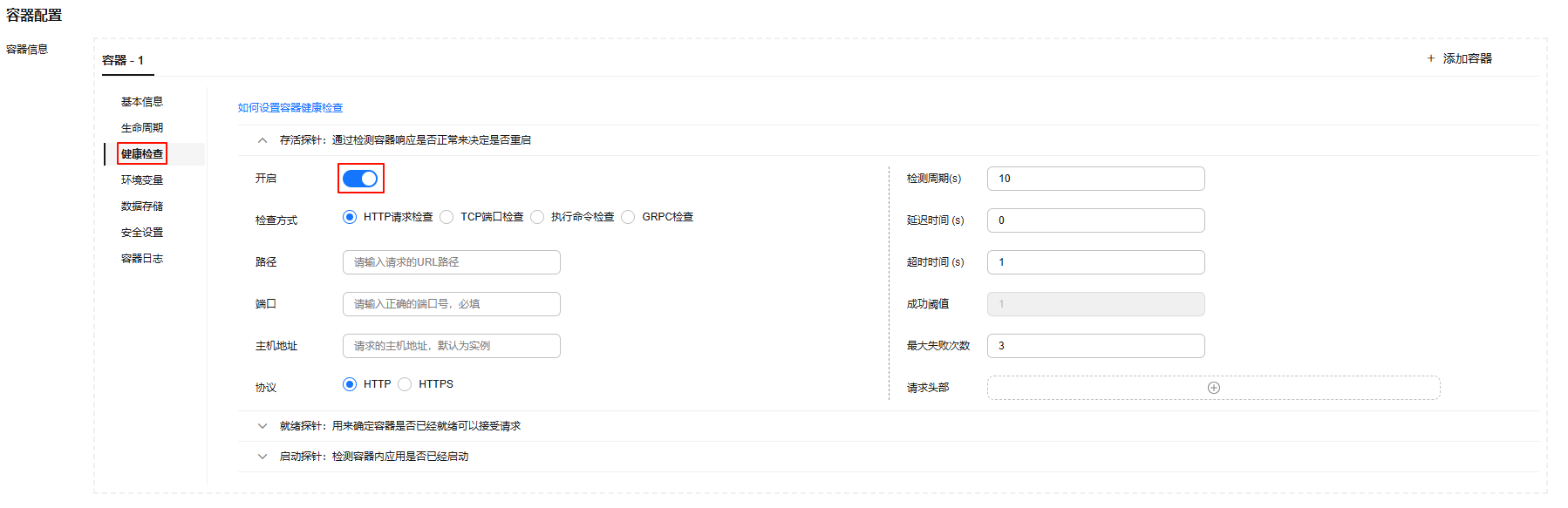The width and height of the screenshot is (1568, 508).
Task: Click the 请求头部 dashed add box
Action: point(1214,388)
